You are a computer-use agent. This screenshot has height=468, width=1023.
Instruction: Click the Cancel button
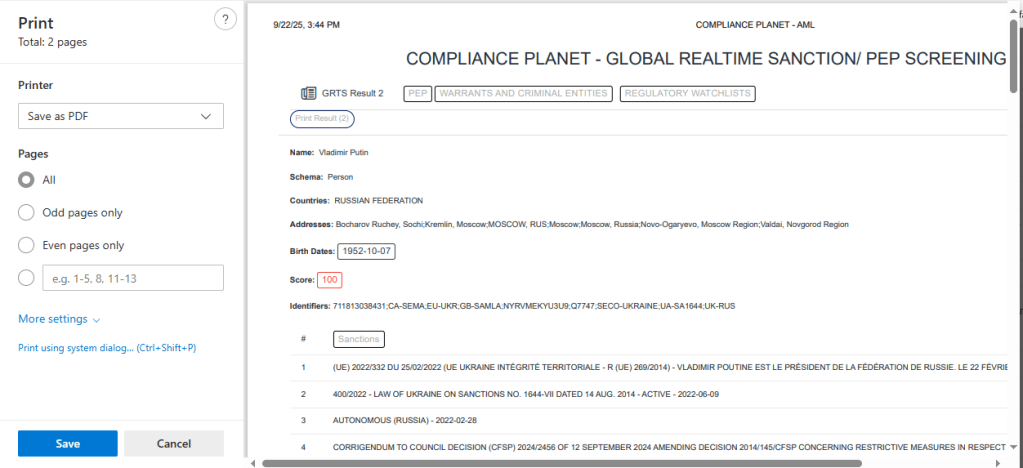pos(174,443)
